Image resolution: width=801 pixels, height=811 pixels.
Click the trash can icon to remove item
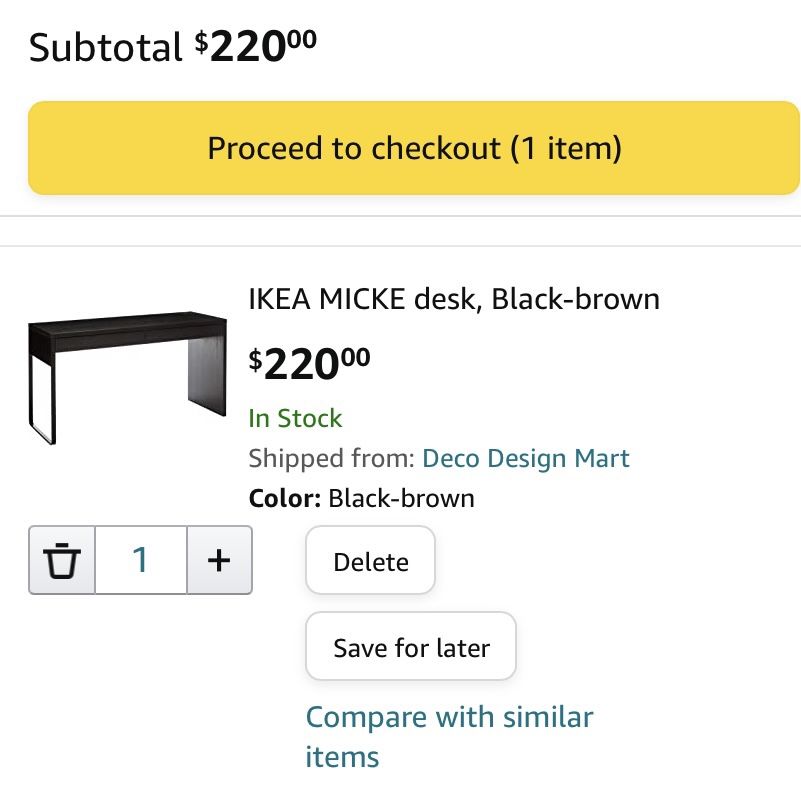[62, 561]
